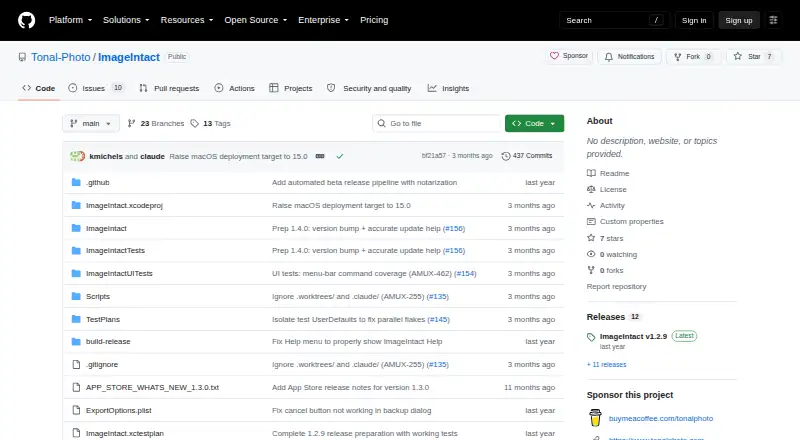Click the Sign up button
Image resolution: width=800 pixels, height=440 pixels.
739,20
